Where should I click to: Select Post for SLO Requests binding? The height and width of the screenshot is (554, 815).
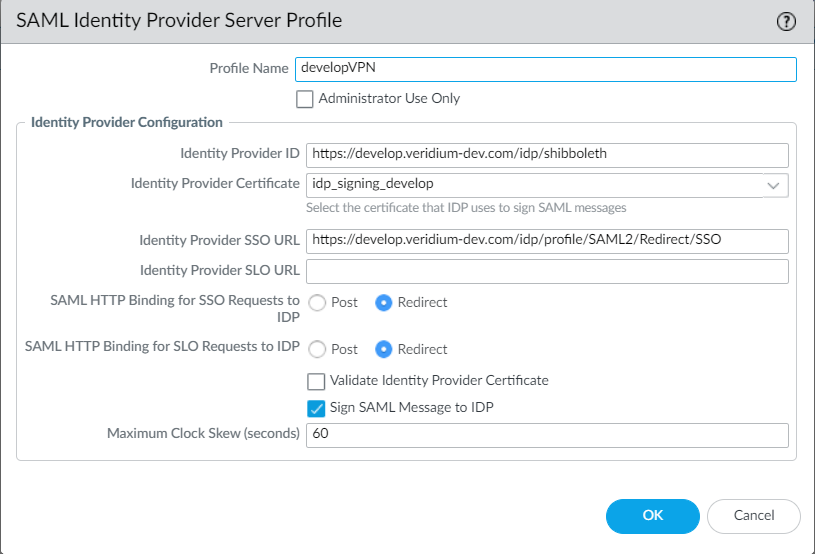(317, 349)
